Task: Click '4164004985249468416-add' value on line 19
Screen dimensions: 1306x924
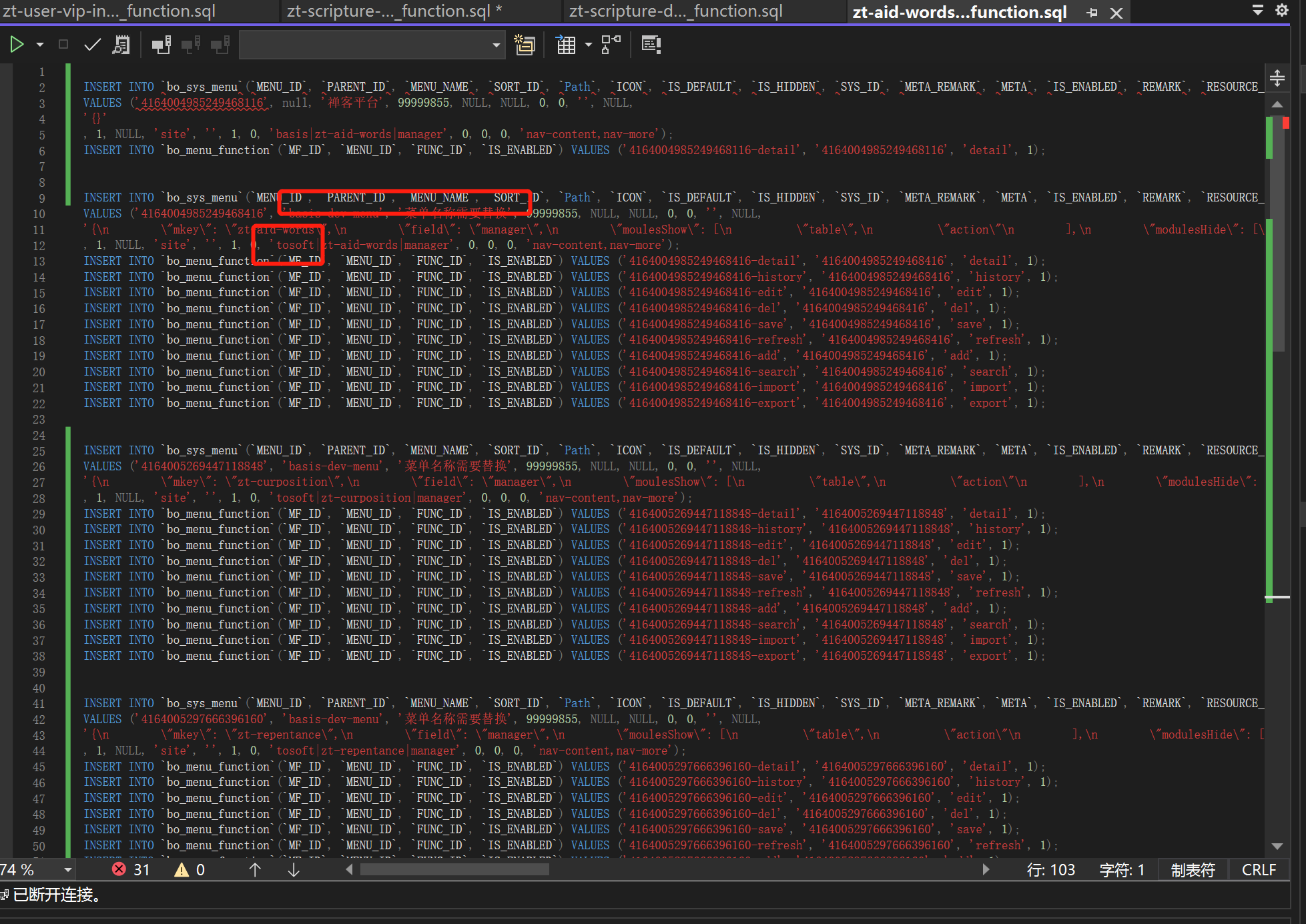Action: point(702,356)
